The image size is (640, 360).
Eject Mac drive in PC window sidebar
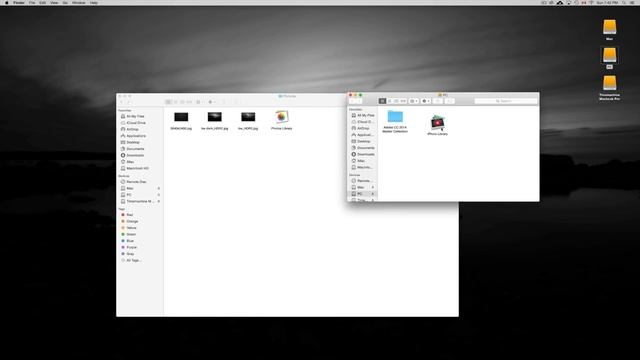pos(373,187)
